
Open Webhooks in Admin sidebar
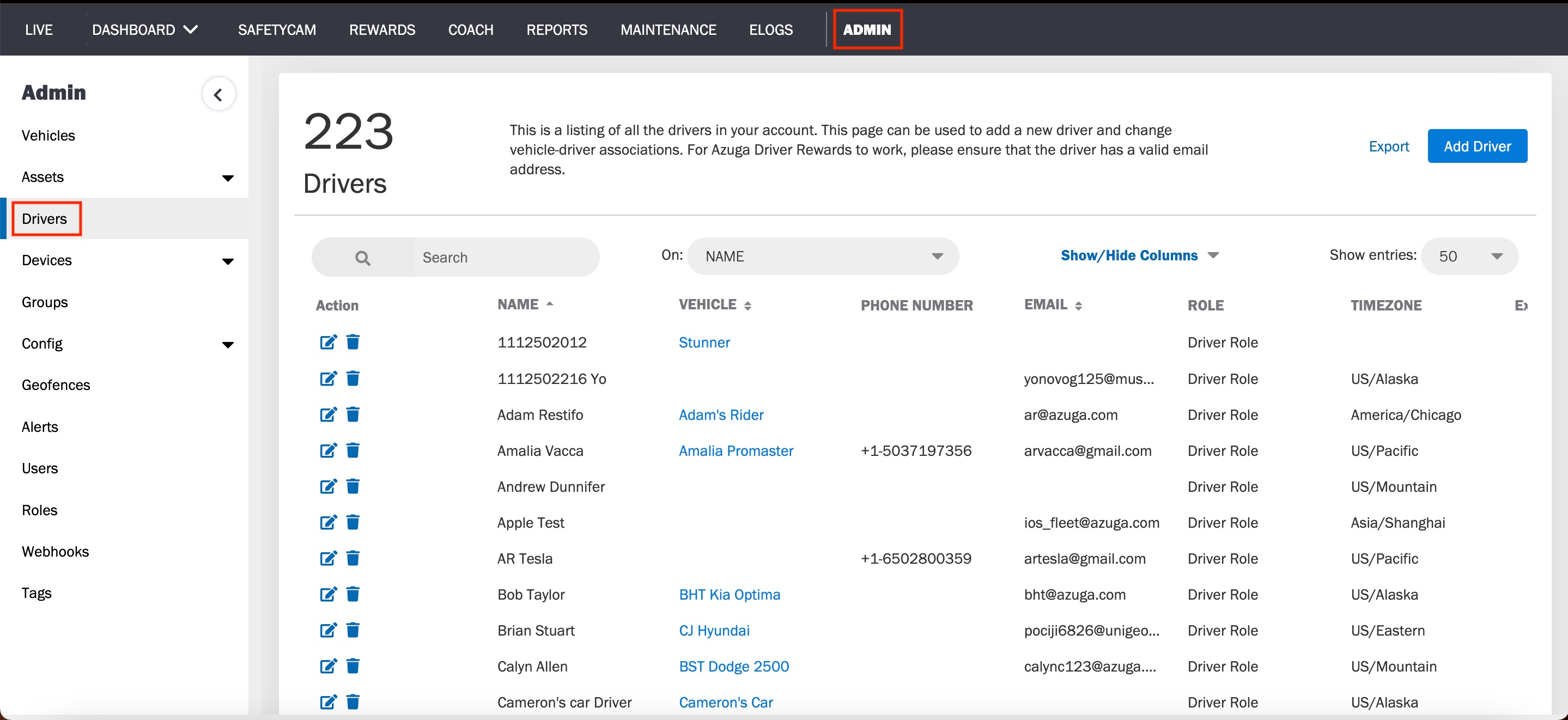pyautogui.click(x=55, y=551)
